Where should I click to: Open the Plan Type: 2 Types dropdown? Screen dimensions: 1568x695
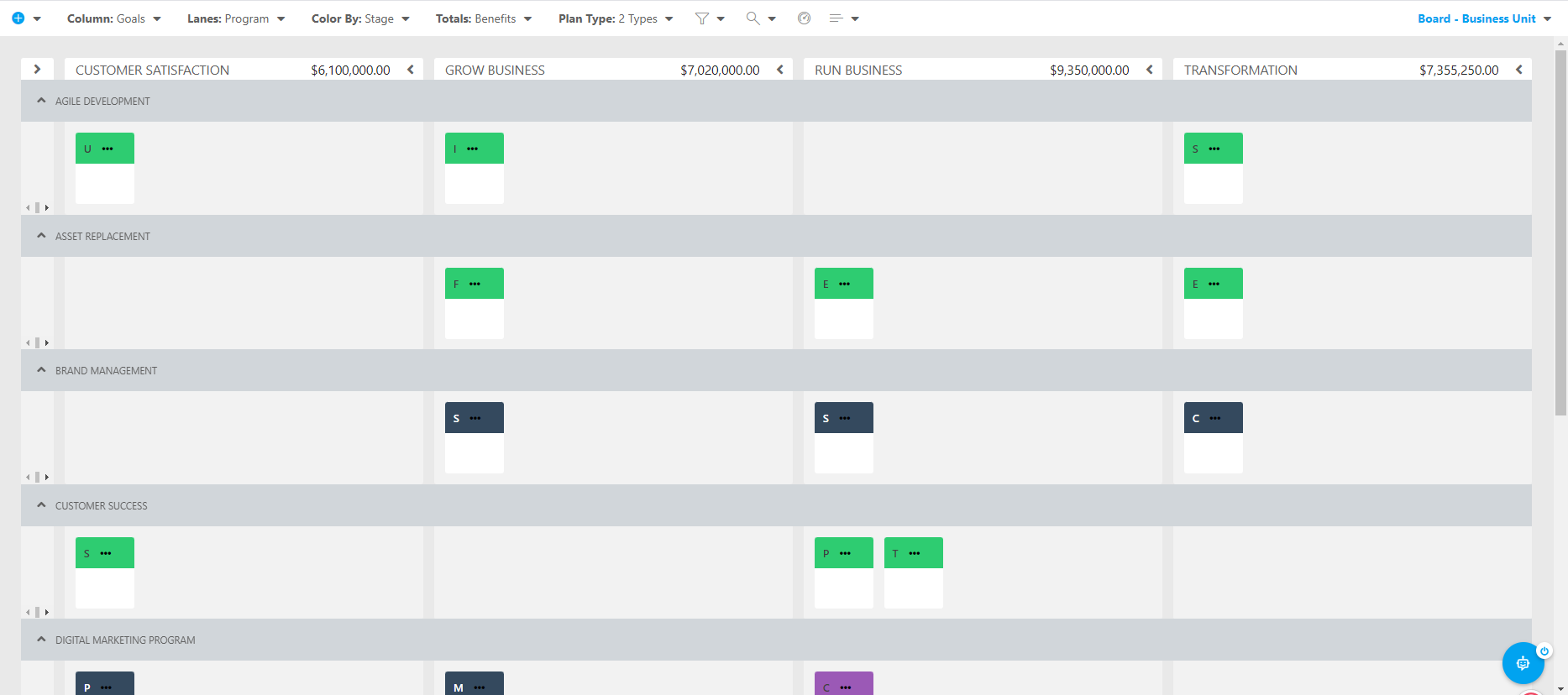pyautogui.click(x=616, y=18)
